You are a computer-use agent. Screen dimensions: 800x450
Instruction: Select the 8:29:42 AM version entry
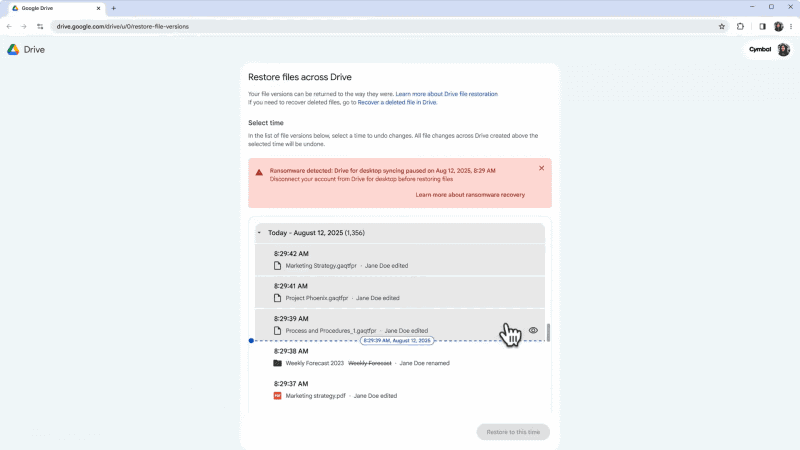[x=400, y=260]
